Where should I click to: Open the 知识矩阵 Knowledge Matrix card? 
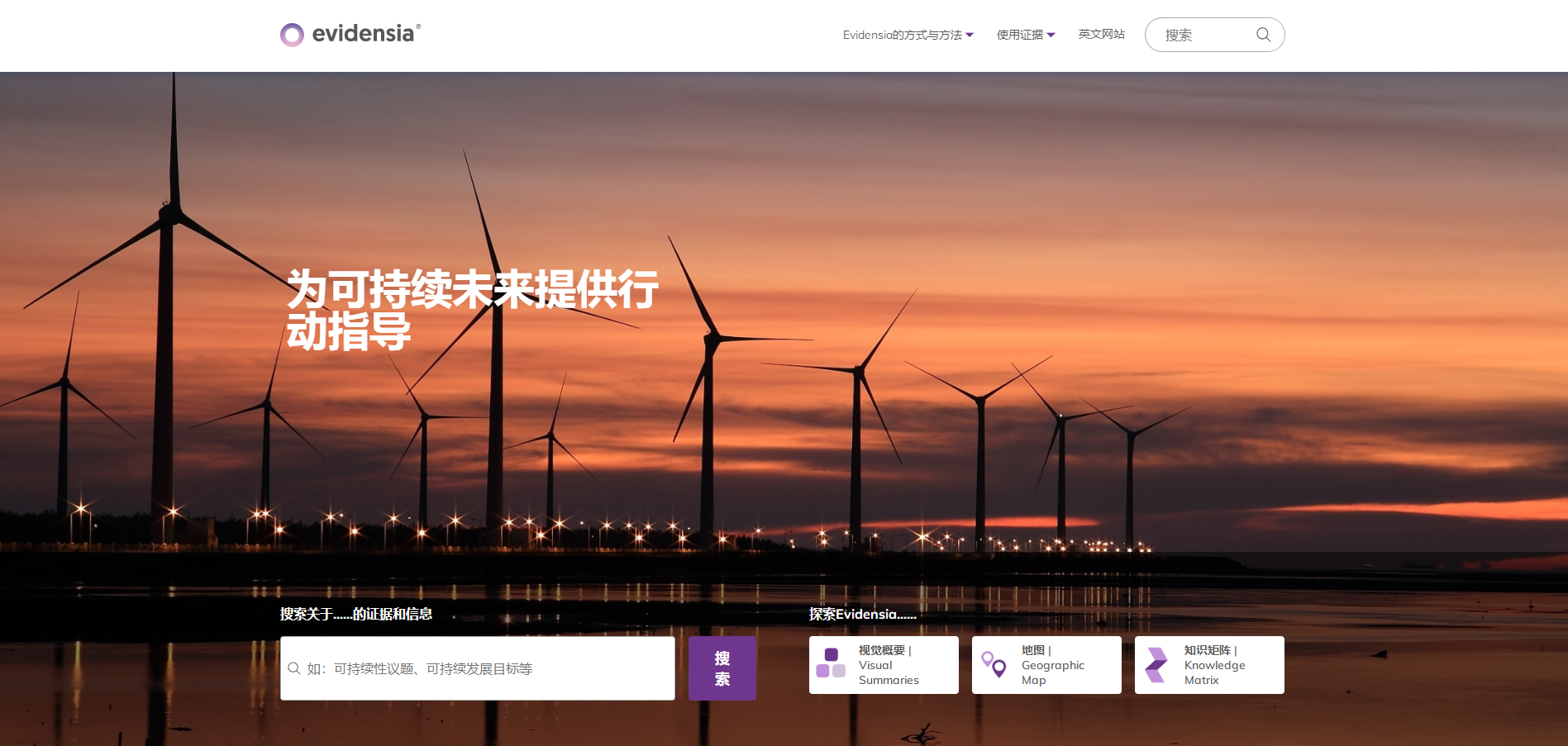(x=1209, y=665)
